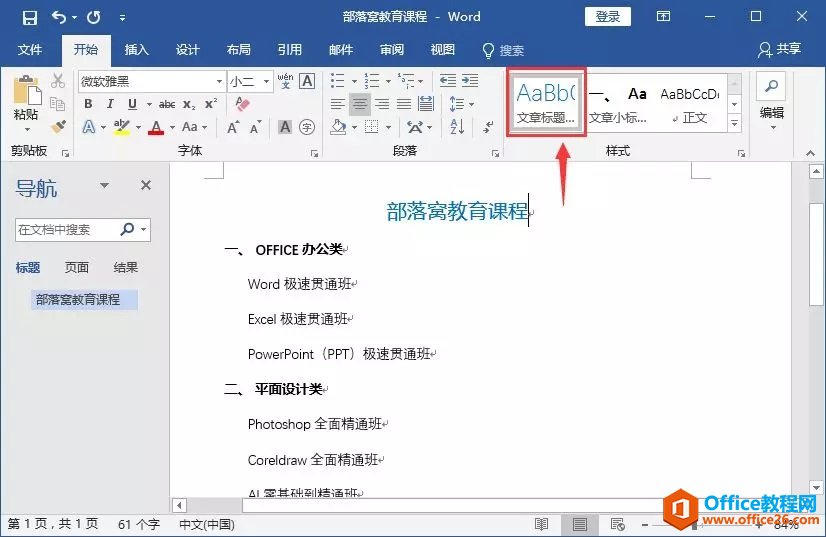
Task: Switch to the 布局 ribbon tab
Action: point(239,50)
